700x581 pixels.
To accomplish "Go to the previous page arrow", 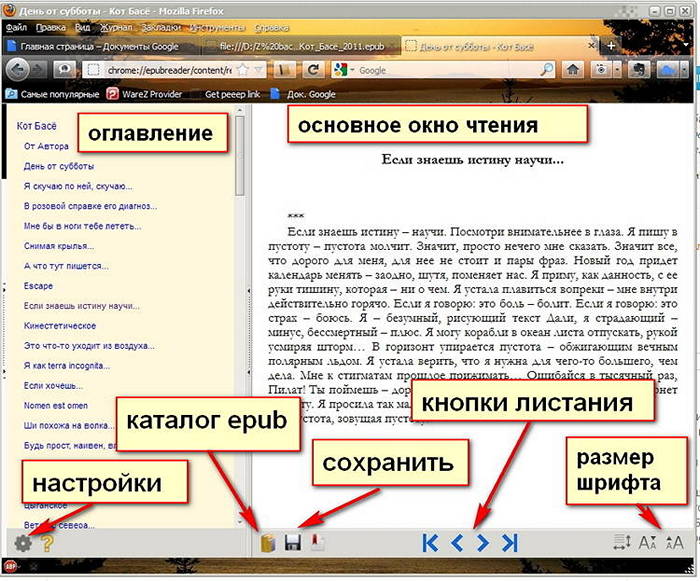I will click(x=457, y=543).
